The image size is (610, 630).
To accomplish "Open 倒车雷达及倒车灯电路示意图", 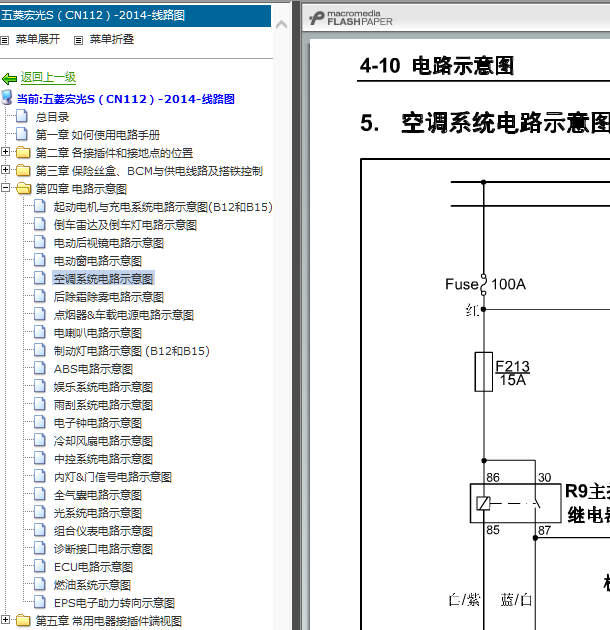I will [125, 225].
